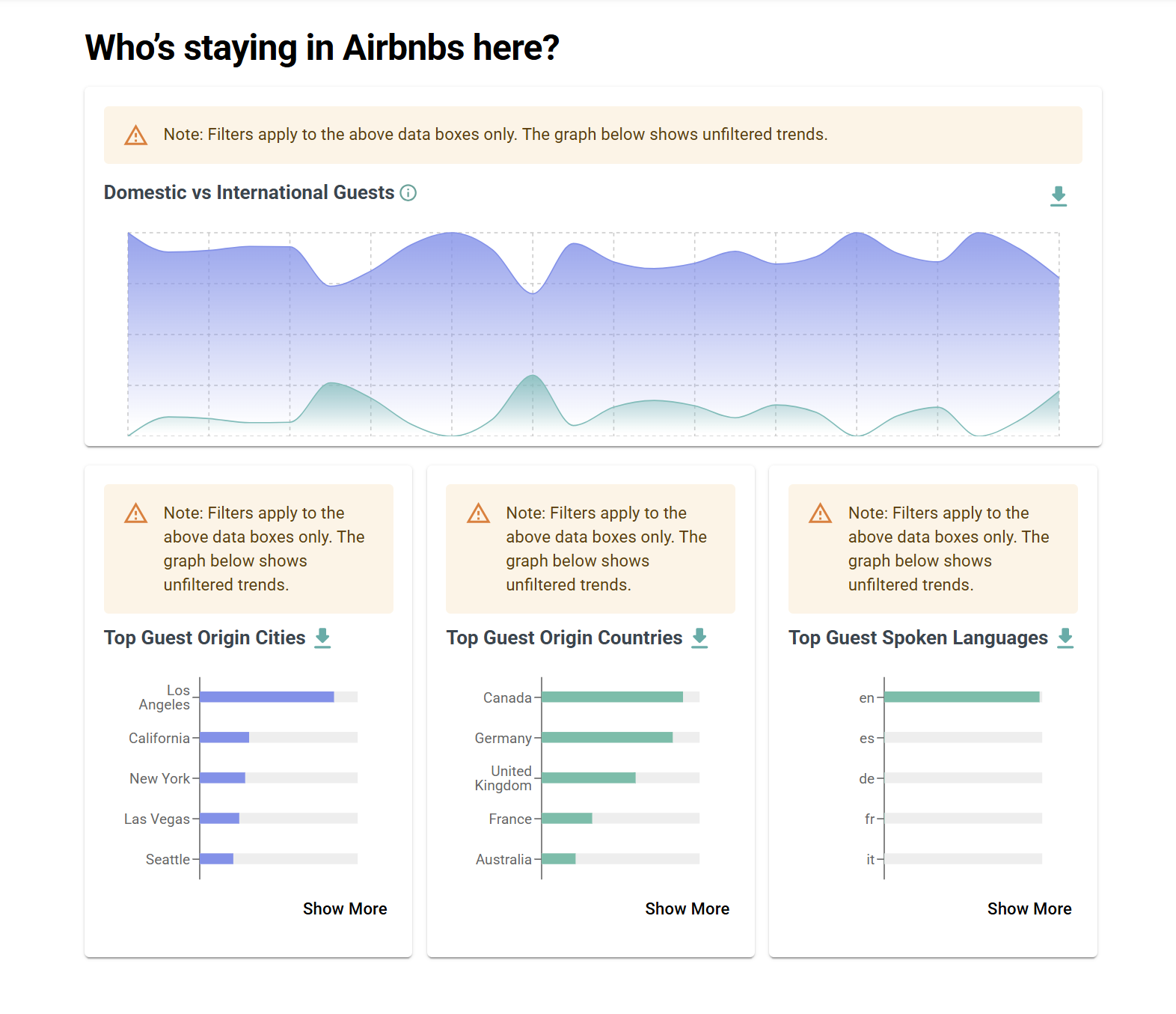Screen dimensions: 1176x1014
Task: Click the Germany bar in countries chart
Action: tap(607, 737)
